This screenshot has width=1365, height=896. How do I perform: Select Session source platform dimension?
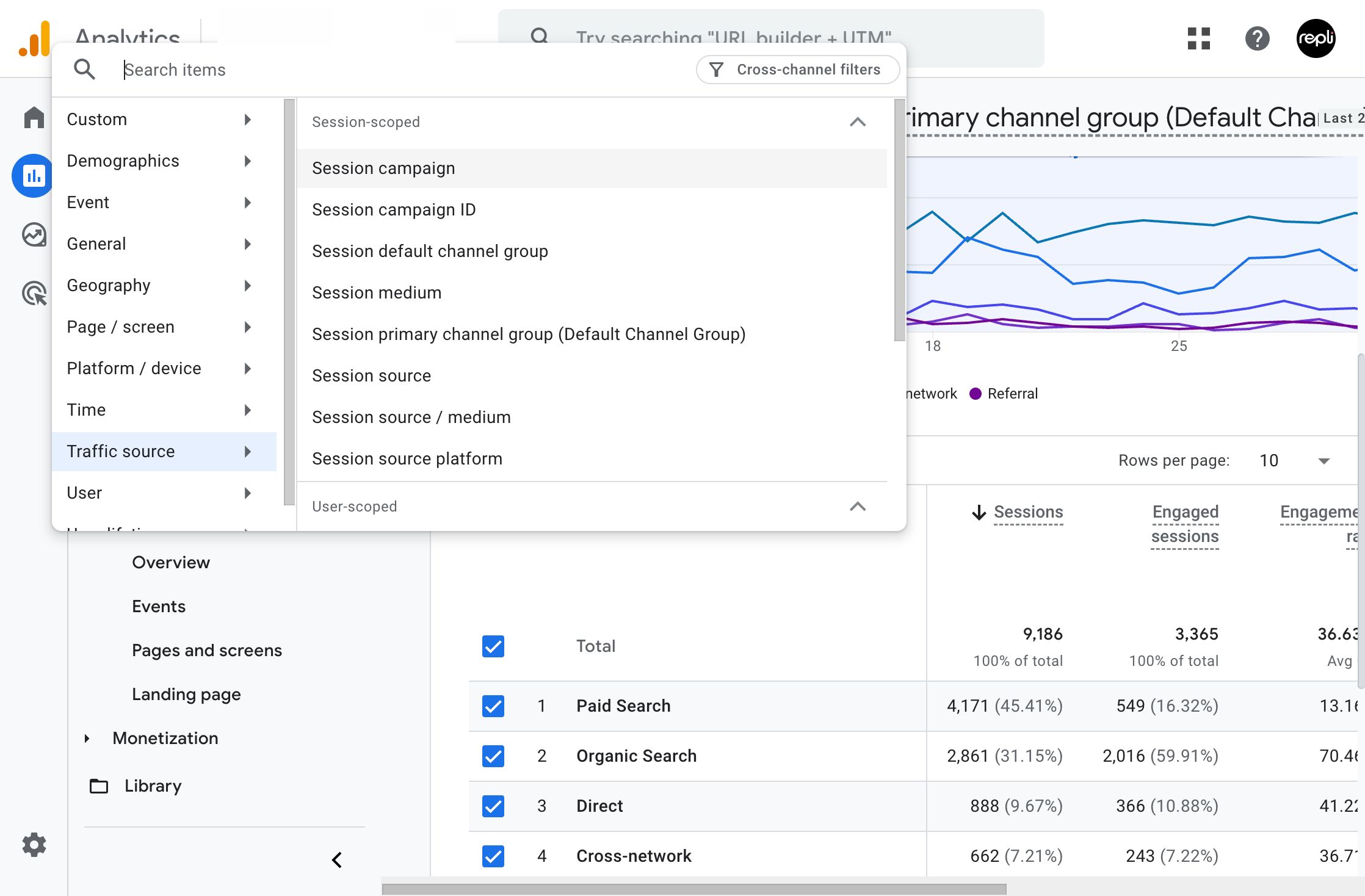592,459
